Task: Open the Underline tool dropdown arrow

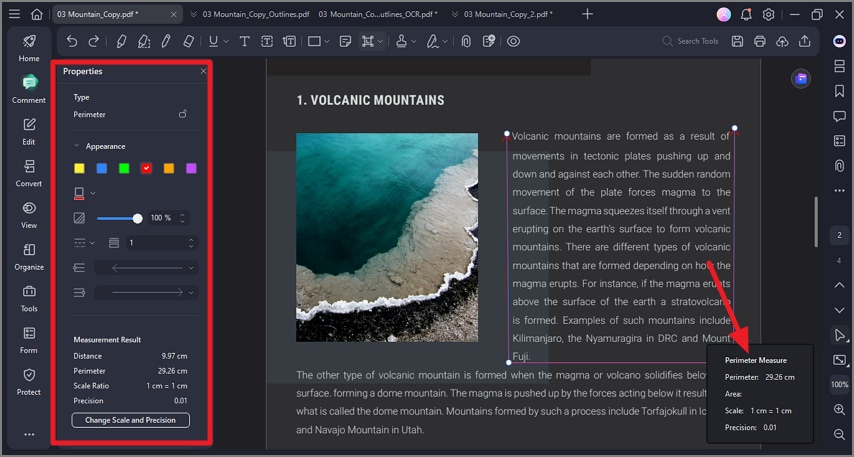Action: click(226, 41)
